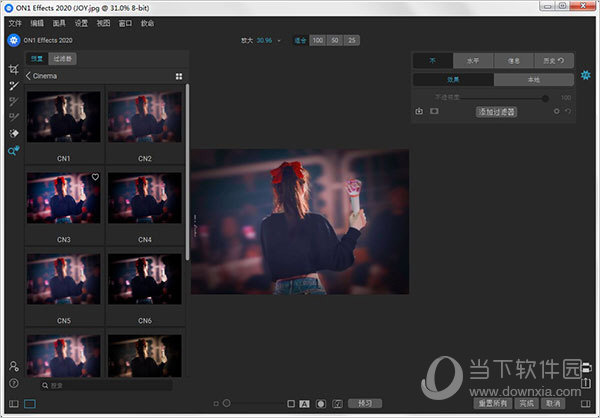The image size is (600, 418).
Task: Adjust the thumbnail size slider handle
Action: point(227,403)
